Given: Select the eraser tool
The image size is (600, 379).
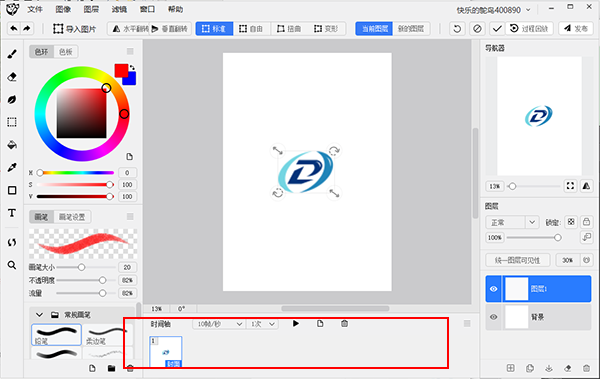Looking at the screenshot, I should (12, 77).
